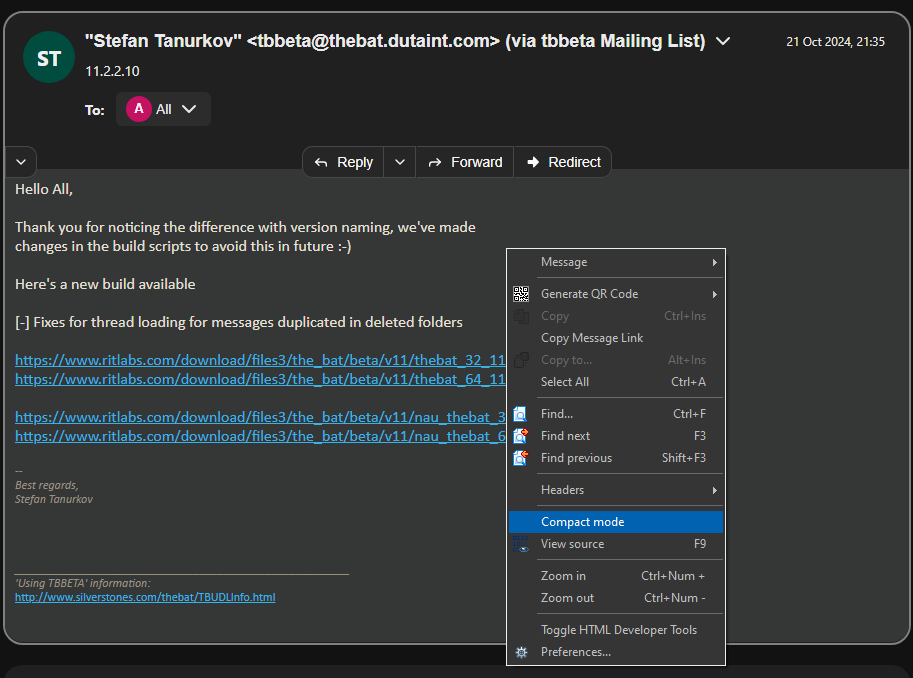Click the Find magnifier icon in menu
This screenshot has width=913, height=678.
tap(521, 414)
